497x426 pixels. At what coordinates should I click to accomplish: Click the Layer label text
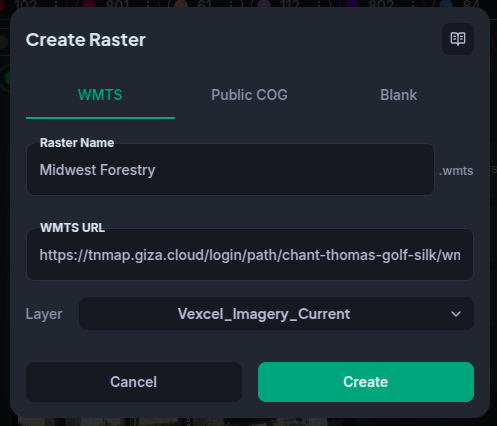[44, 314]
